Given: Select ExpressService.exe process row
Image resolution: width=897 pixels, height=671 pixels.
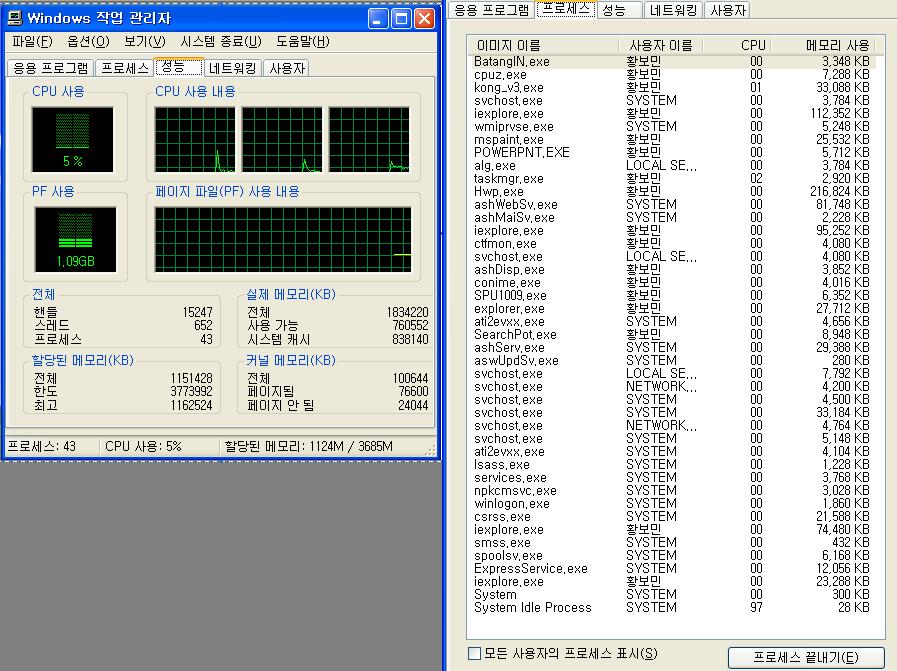Looking at the screenshot, I should [673, 569].
